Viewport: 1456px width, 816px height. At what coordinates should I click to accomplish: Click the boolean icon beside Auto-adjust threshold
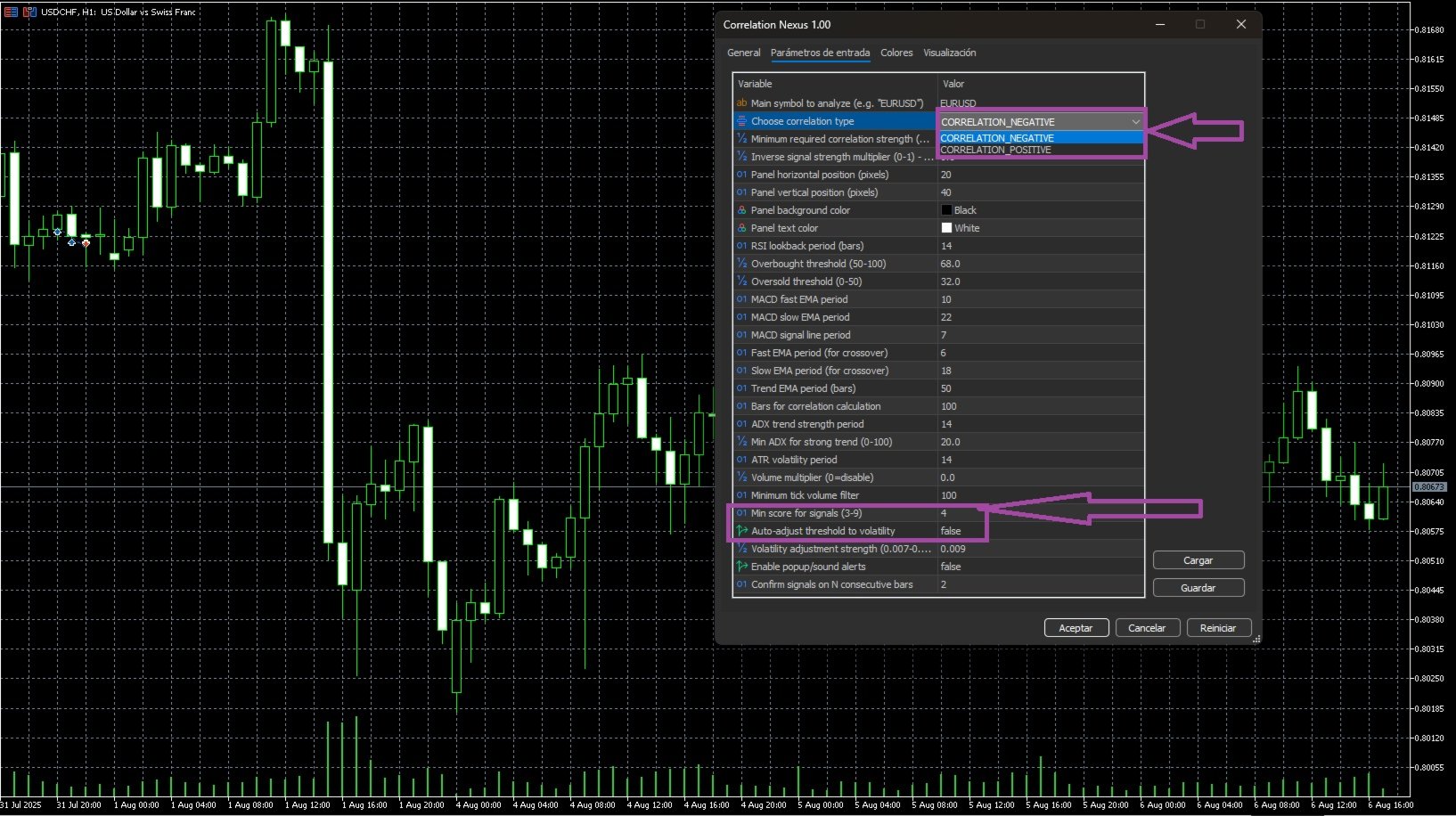(741, 531)
